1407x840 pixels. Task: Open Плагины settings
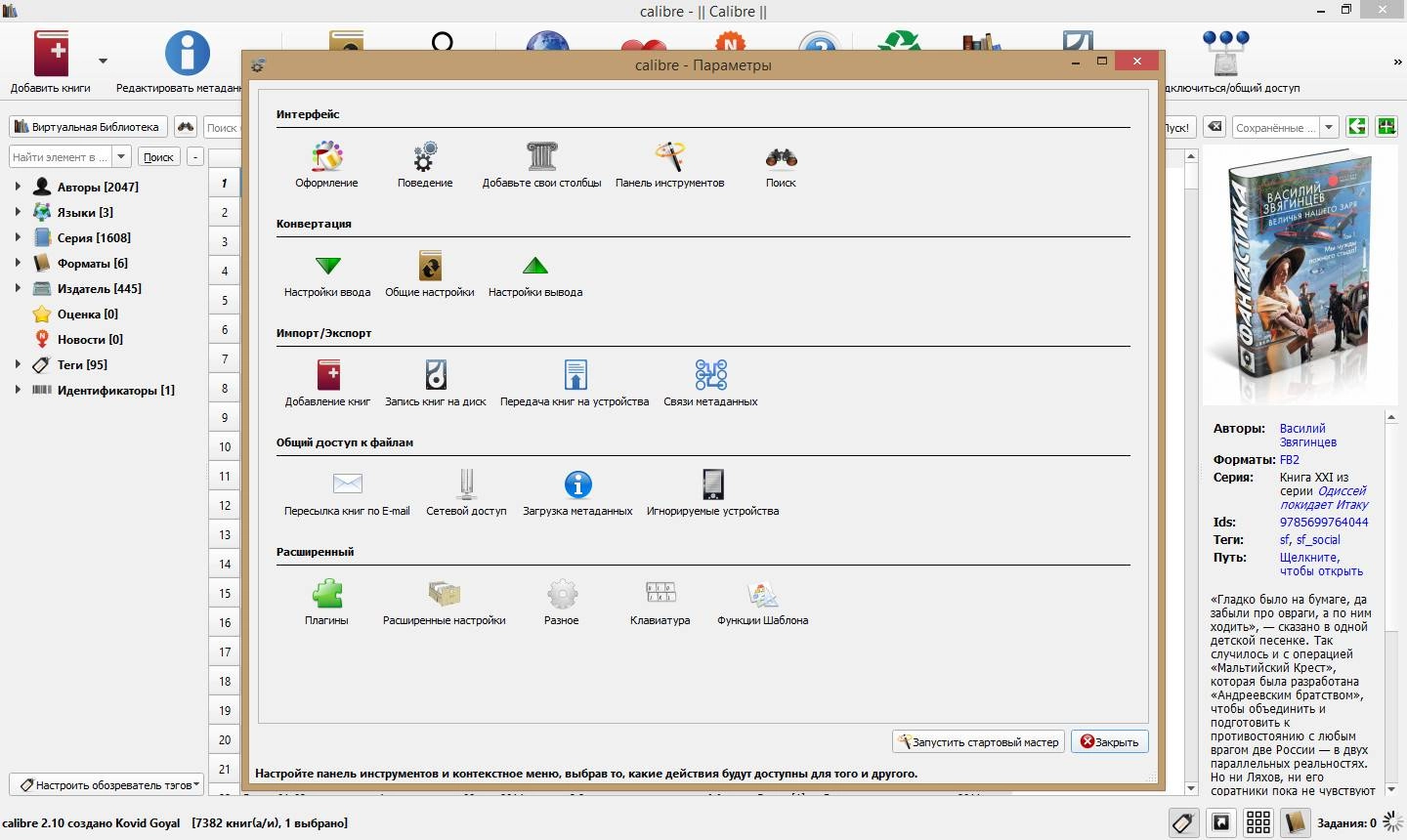click(x=326, y=603)
